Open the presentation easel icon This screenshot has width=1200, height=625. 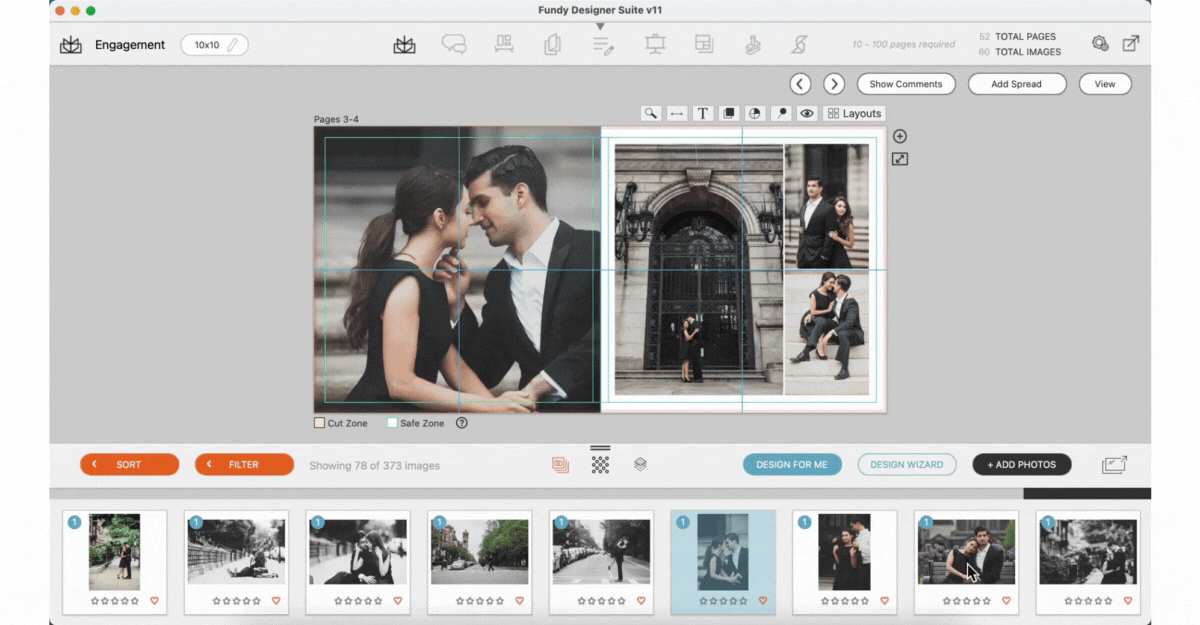point(655,44)
